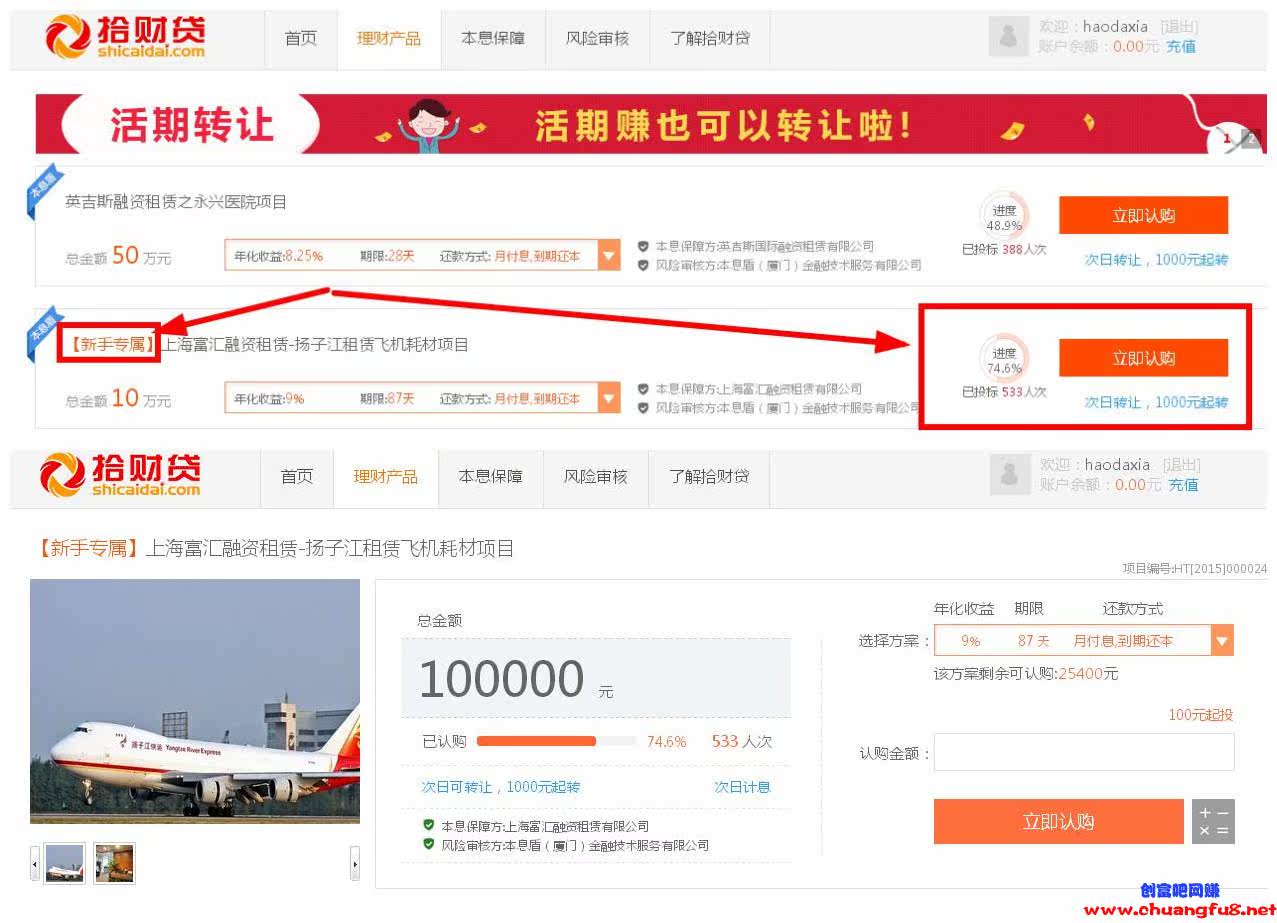Open the 8.25% 28天 plan combo box
This screenshot has width=1277, height=923.
[x=422, y=255]
